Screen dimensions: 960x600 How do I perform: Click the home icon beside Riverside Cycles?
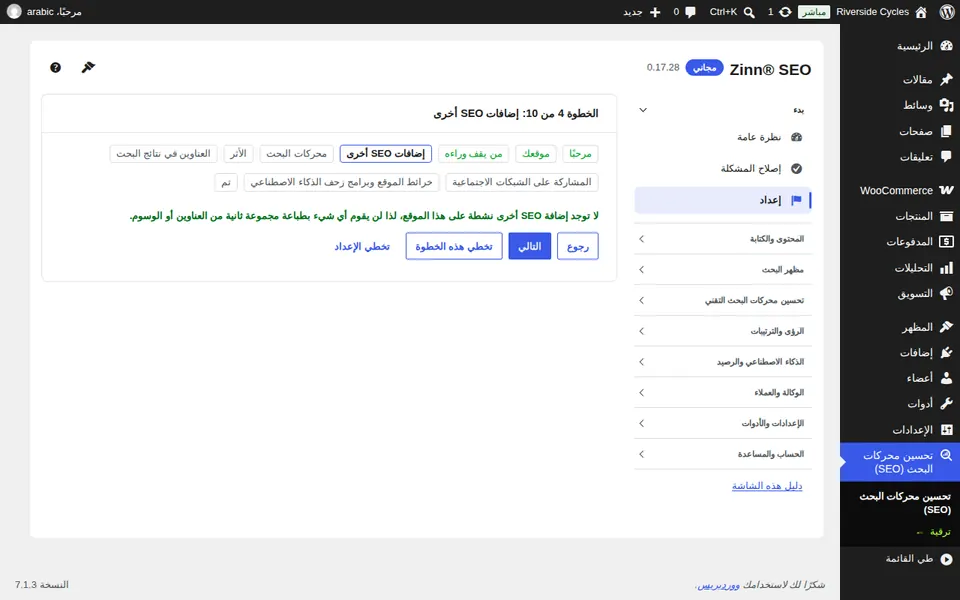921,12
